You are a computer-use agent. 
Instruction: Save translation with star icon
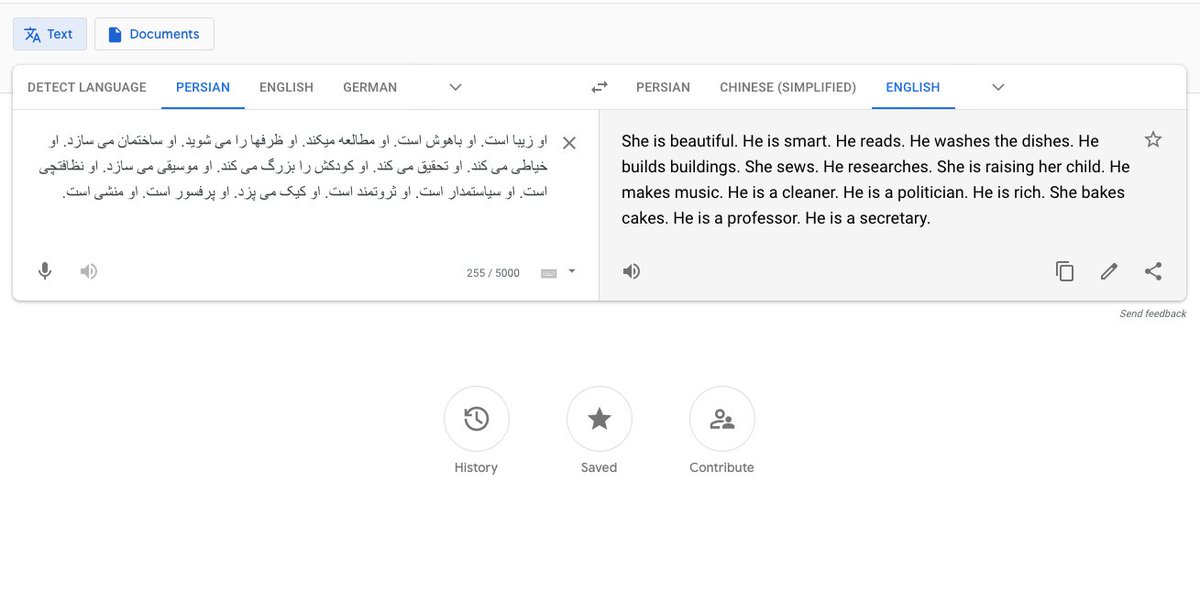(1153, 139)
